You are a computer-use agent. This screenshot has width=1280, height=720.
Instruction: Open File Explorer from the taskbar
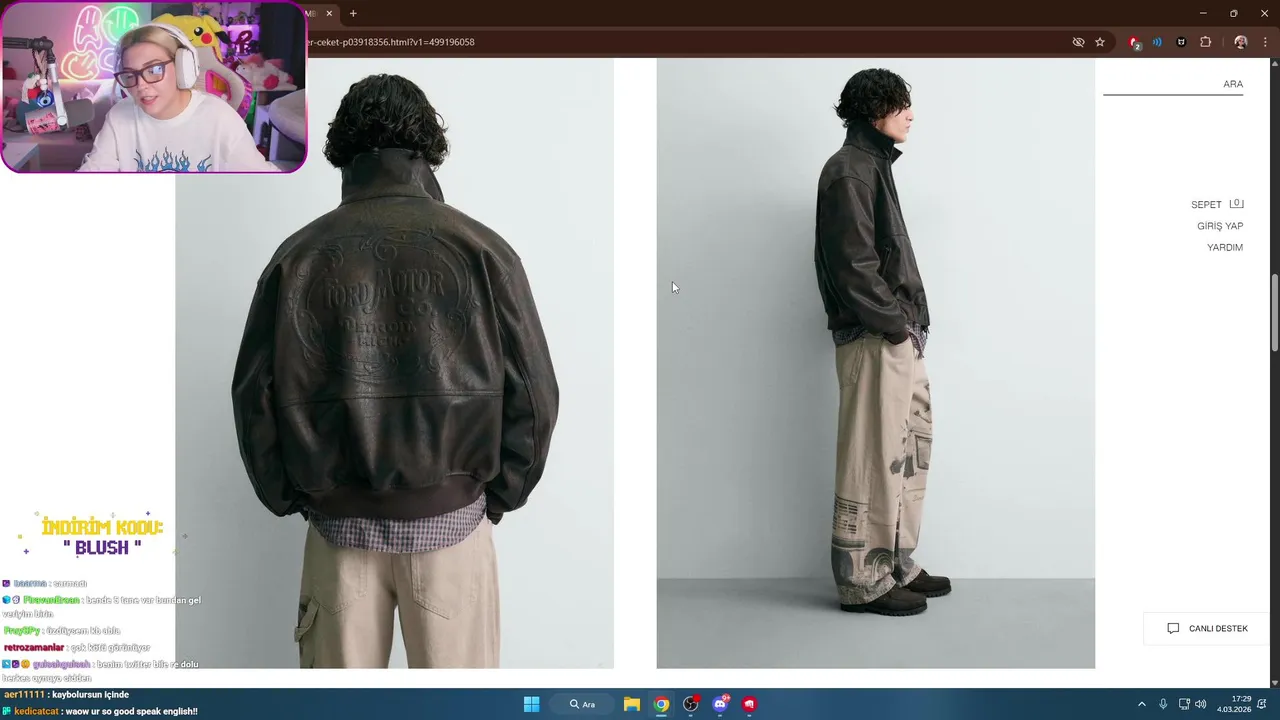[632, 704]
